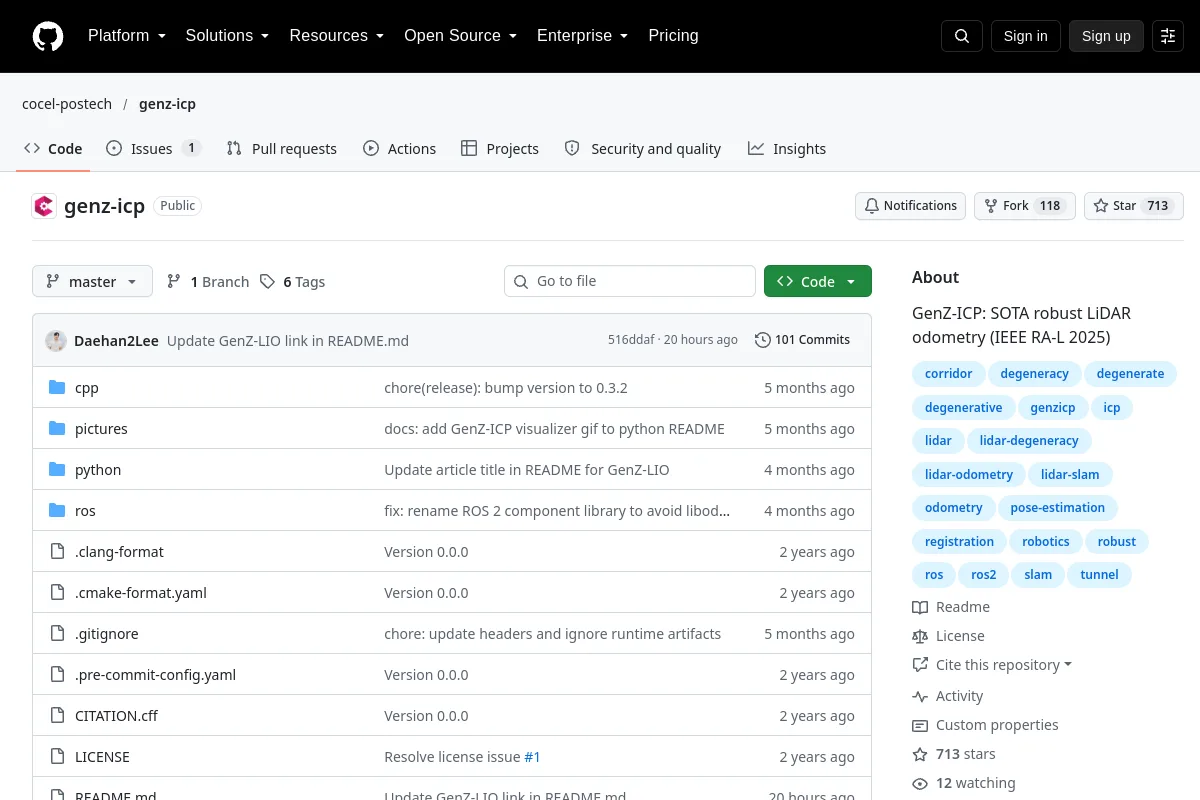Switch to Security and quality tab
The height and width of the screenshot is (800, 1200).
pyautogui.click(x=643, y=149)
